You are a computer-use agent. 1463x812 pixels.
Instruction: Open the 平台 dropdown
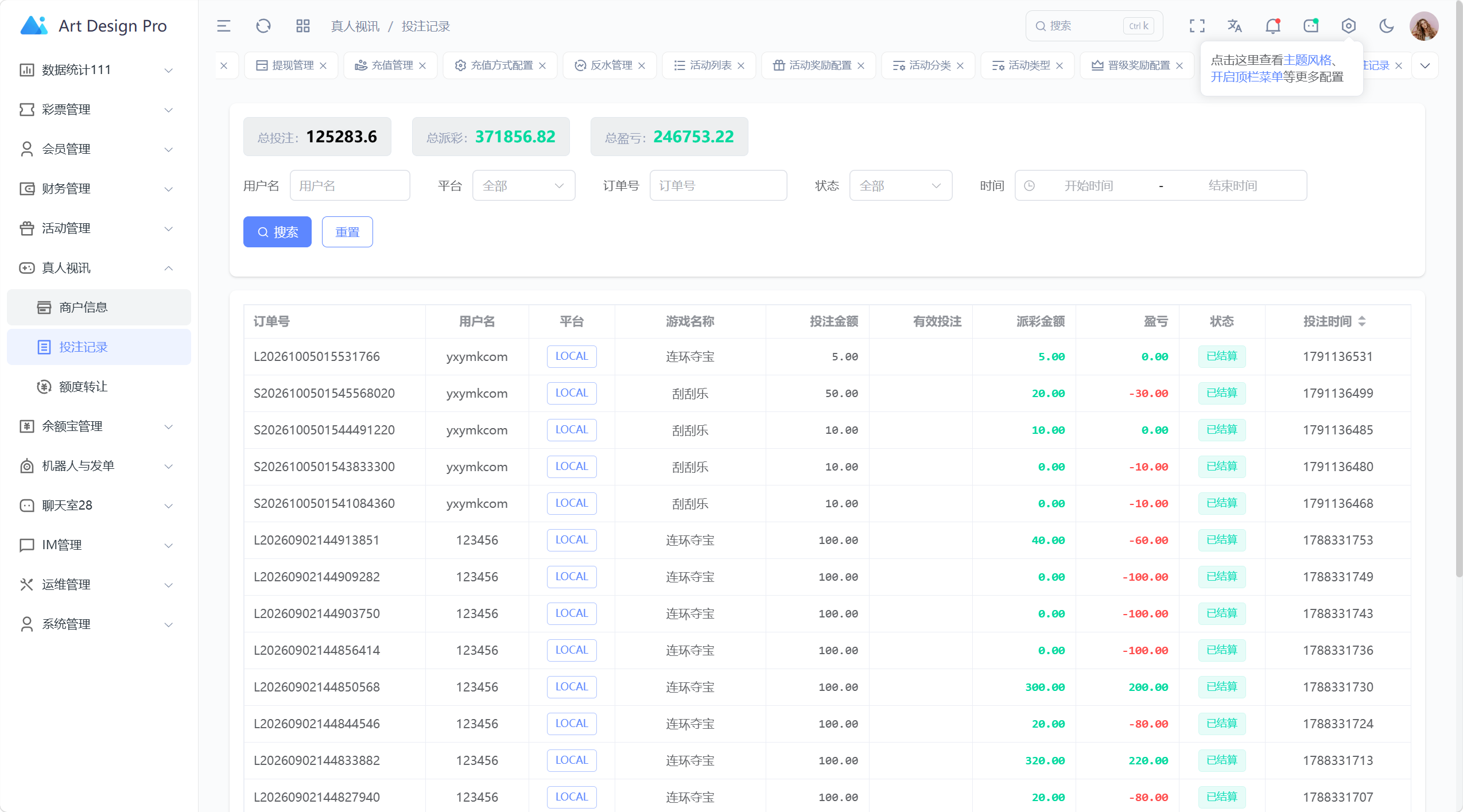coord(523,185)
